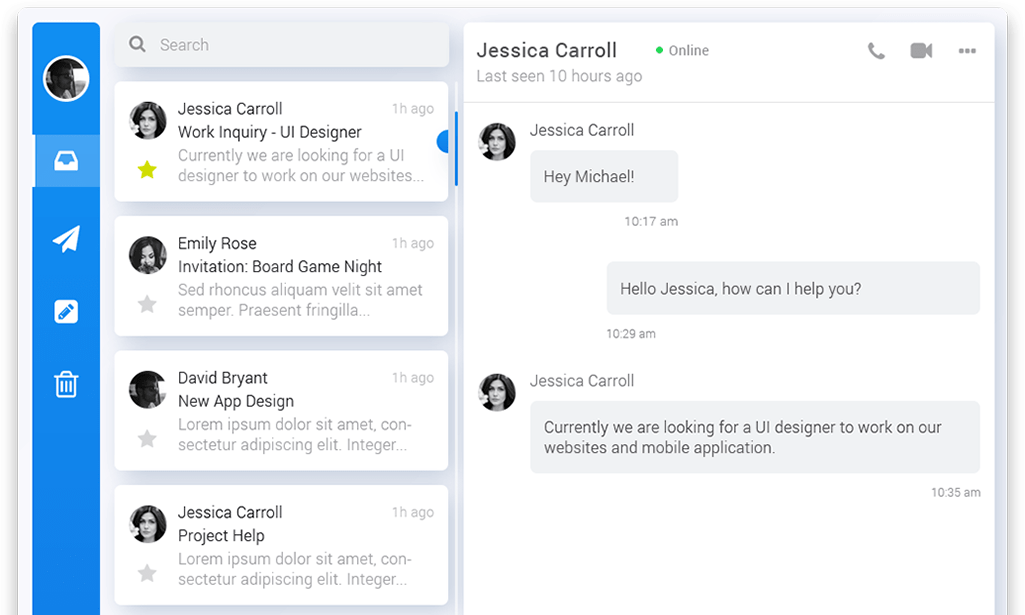Click Jessica's avatar beside Hey Michael message

pyautogui.click(x=497, y=142)
